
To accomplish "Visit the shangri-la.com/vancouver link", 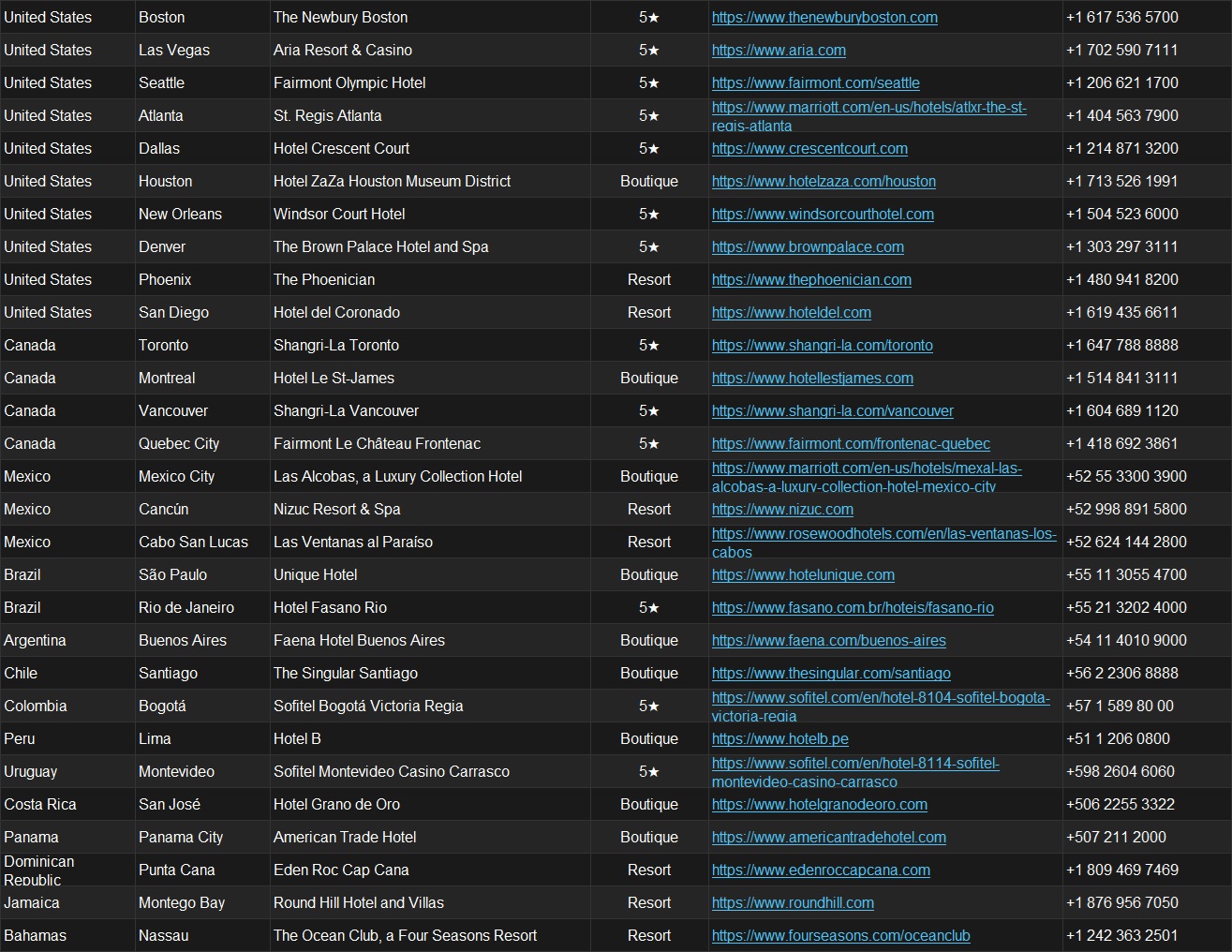I will click(833, 410).
